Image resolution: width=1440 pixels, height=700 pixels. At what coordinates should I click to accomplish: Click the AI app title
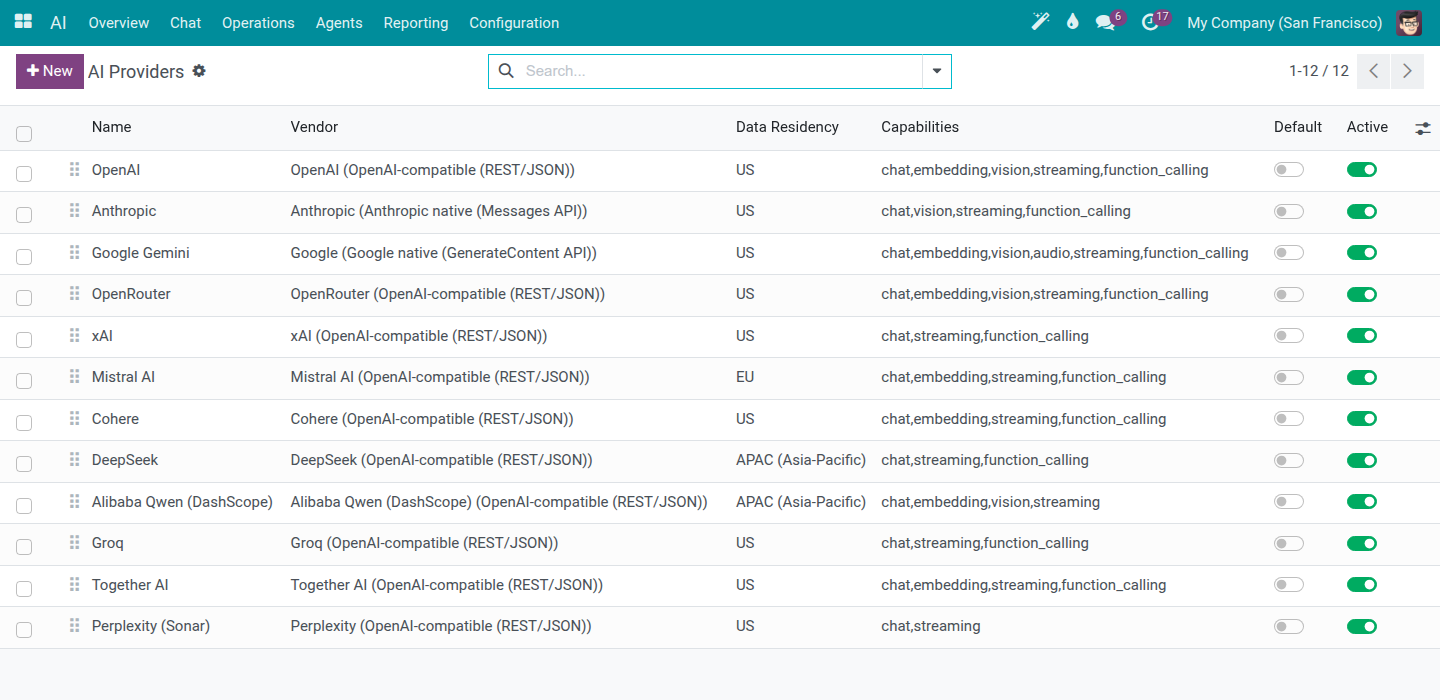(x=59, y=22)
